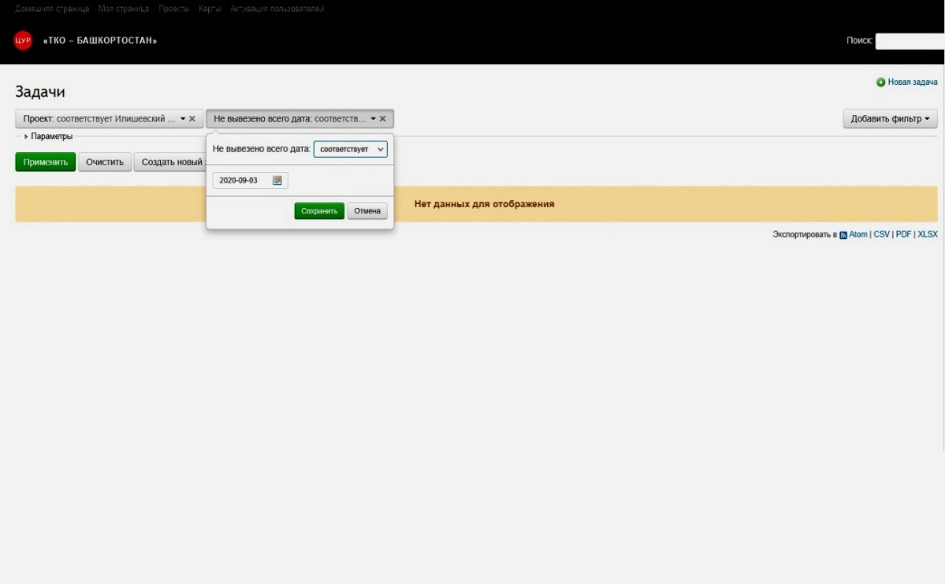This screenshot has width=945, height=584.
Task: Open Проекты in top menu
Action: tap(174, 8)
